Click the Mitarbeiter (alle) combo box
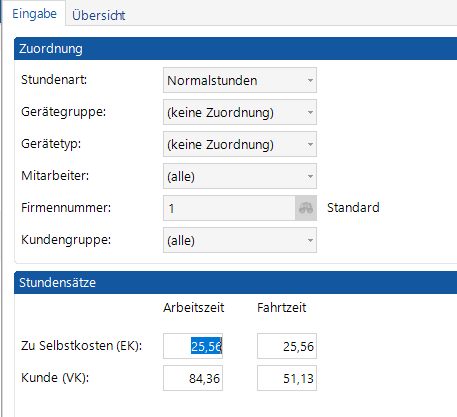 pyautogui.click(x=240, y=176)
